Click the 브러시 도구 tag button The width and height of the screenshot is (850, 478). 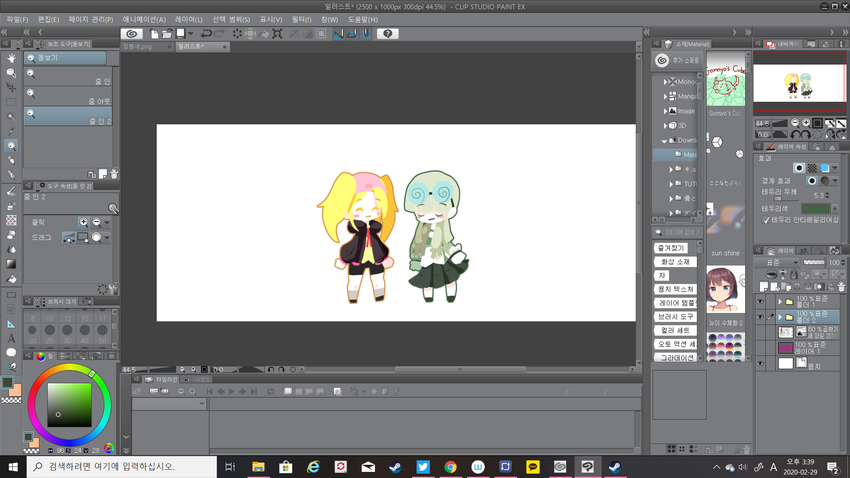click(x=675, y=316)
